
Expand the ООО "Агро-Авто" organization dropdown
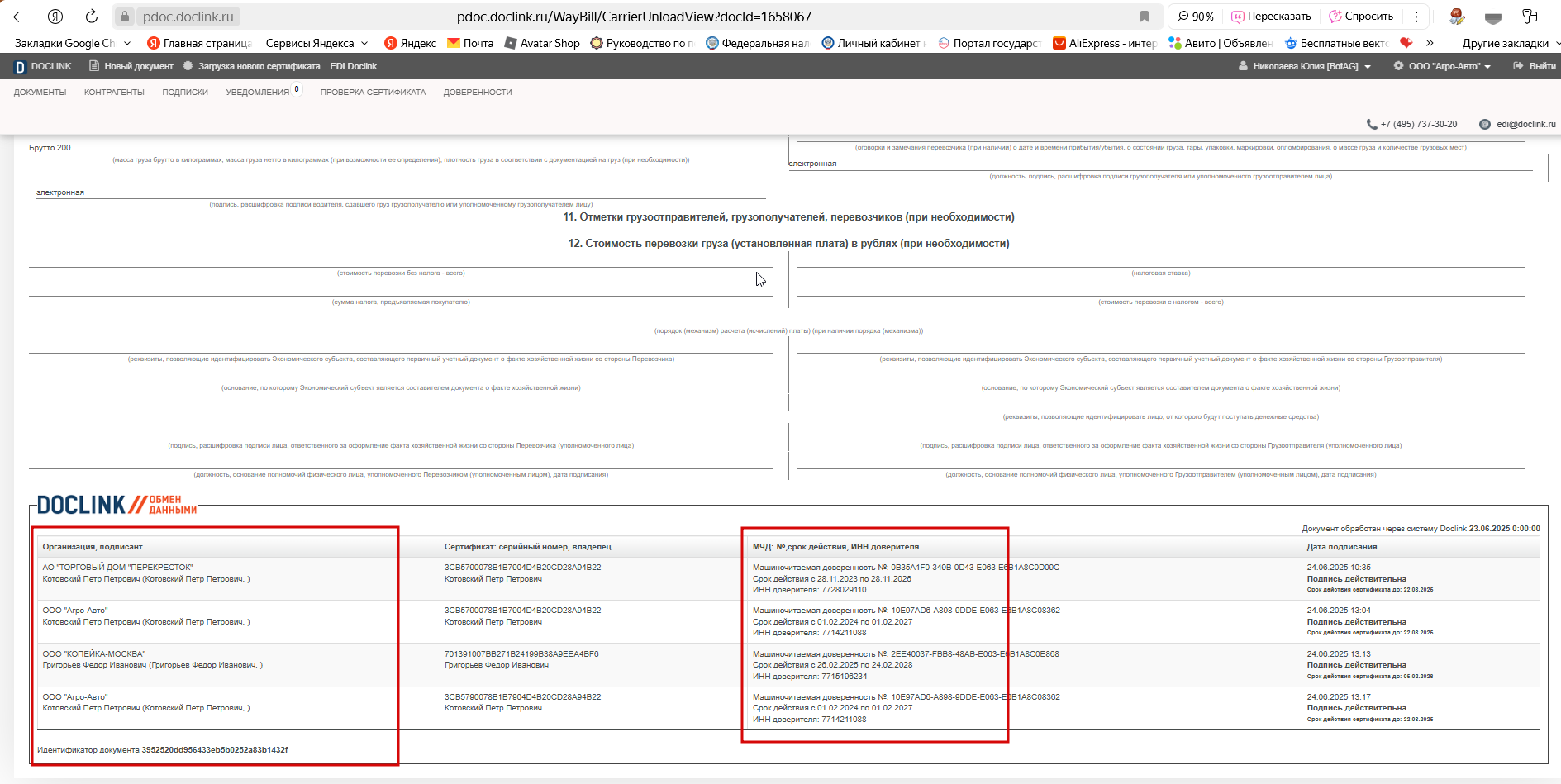1442,66
